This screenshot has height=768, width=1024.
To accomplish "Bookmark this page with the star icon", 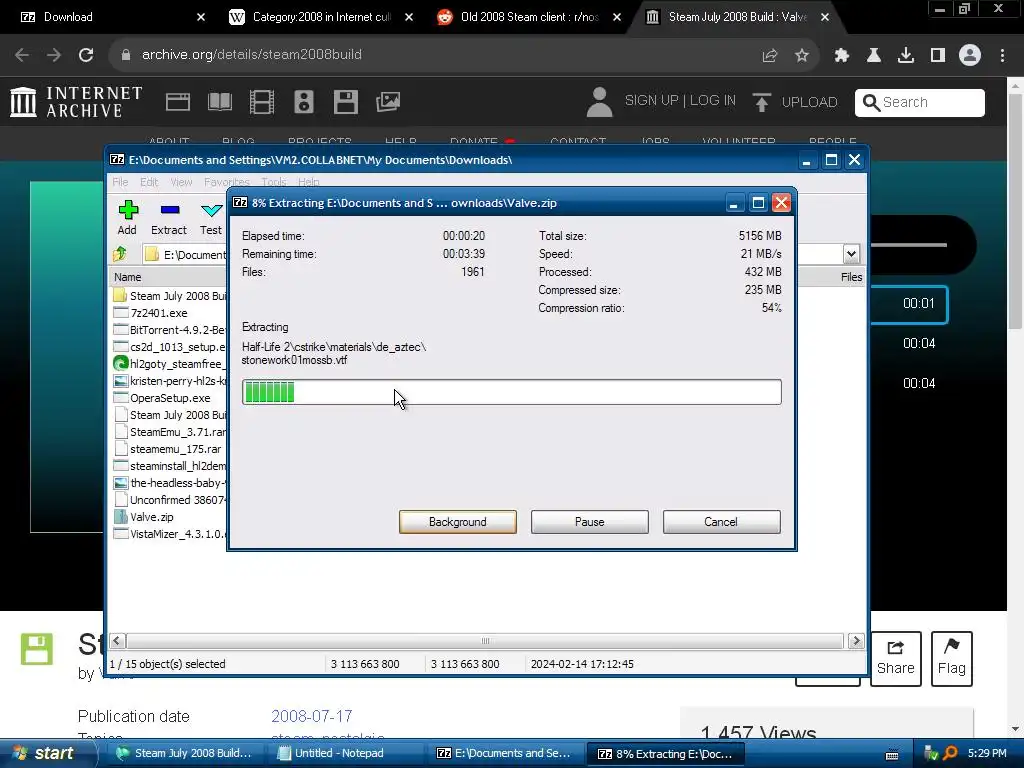I will (x=802, y=55).
